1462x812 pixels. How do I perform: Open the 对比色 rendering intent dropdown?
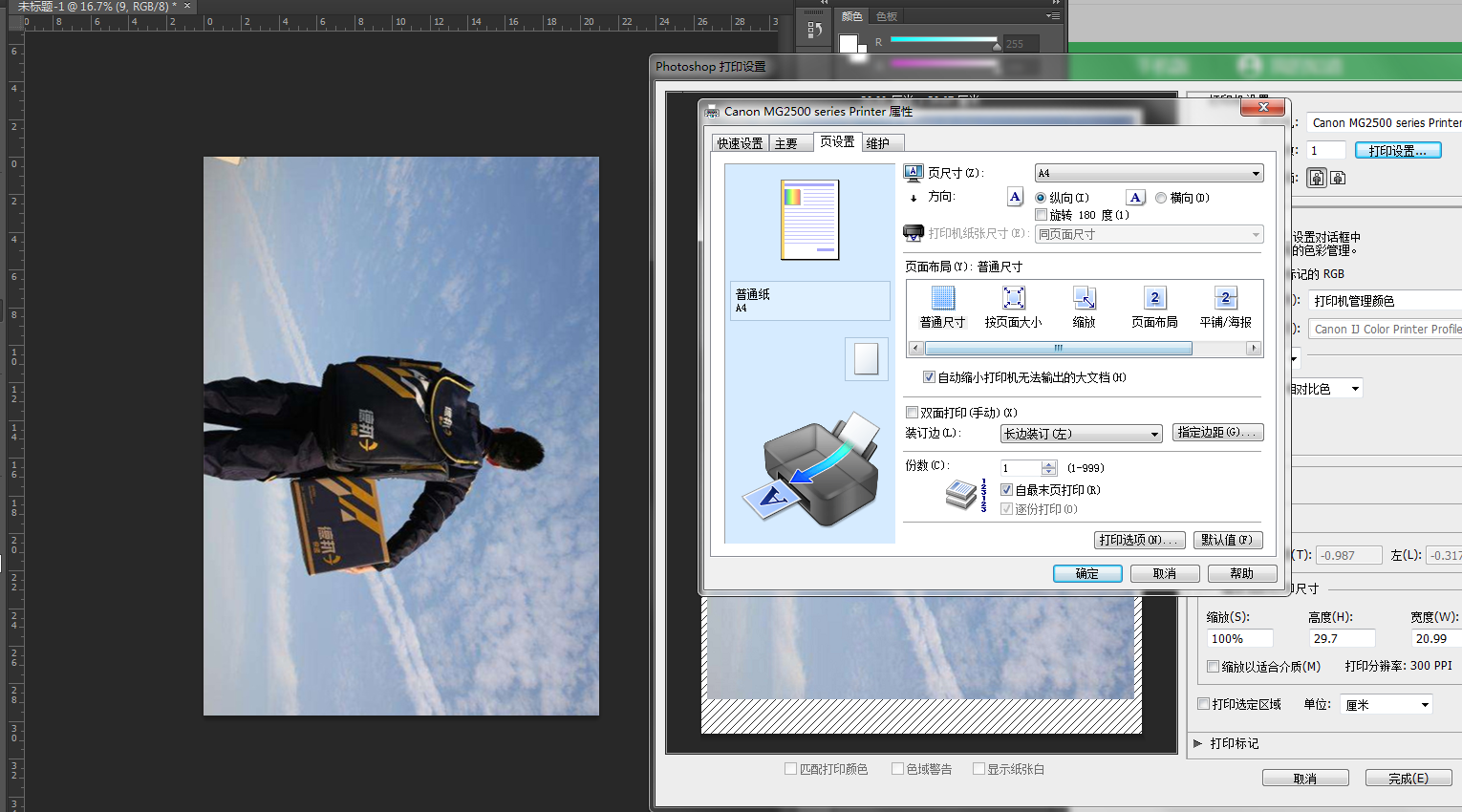(1325, 389)
